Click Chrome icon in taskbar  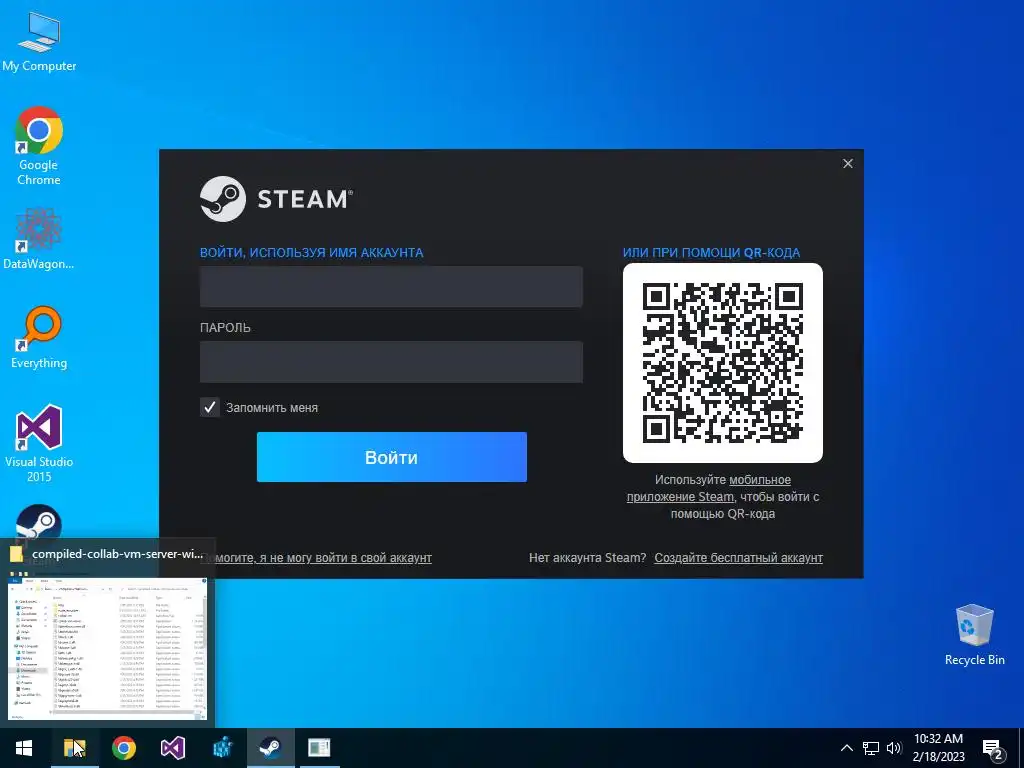point(123,748)
